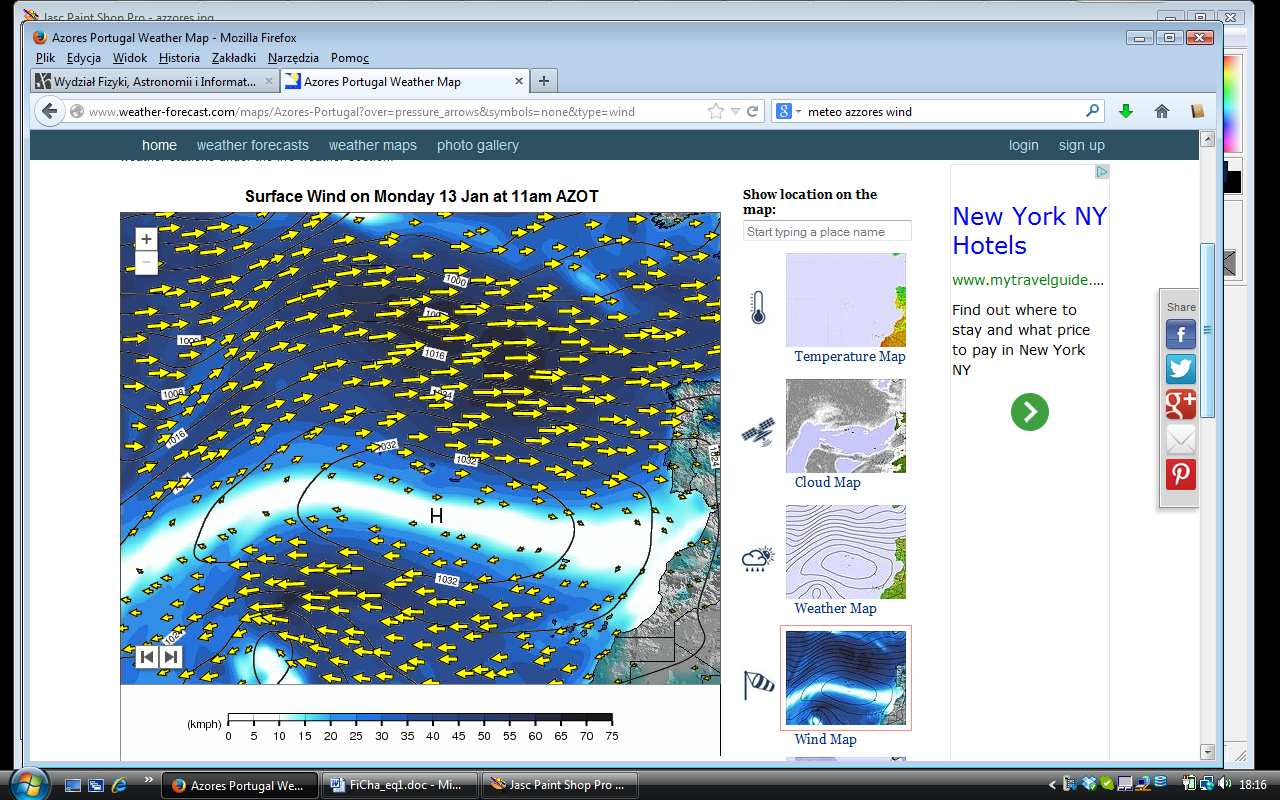The image size is (1280, 800).
Task: Advance map animation to next frame
Action: pos(171,656)
